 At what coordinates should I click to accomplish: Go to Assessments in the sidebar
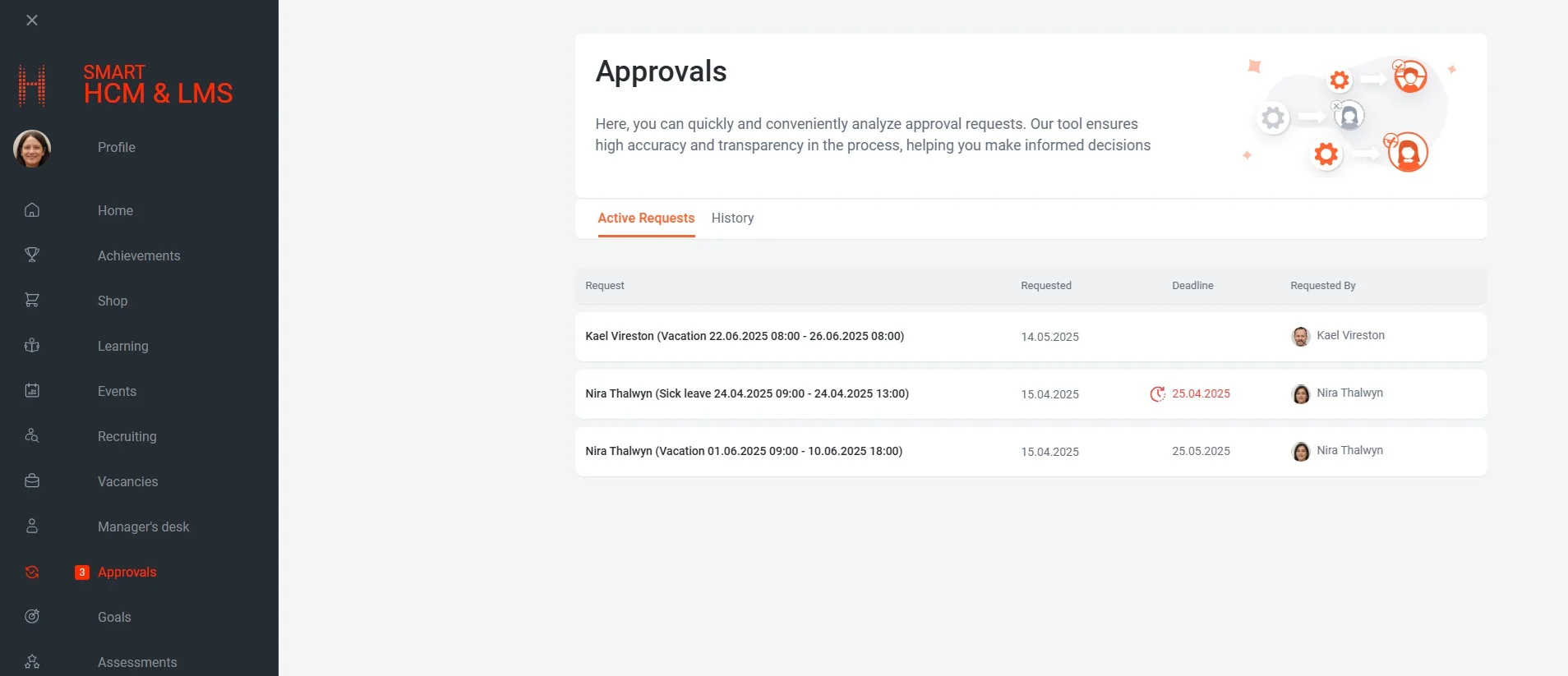pos(137,662)
